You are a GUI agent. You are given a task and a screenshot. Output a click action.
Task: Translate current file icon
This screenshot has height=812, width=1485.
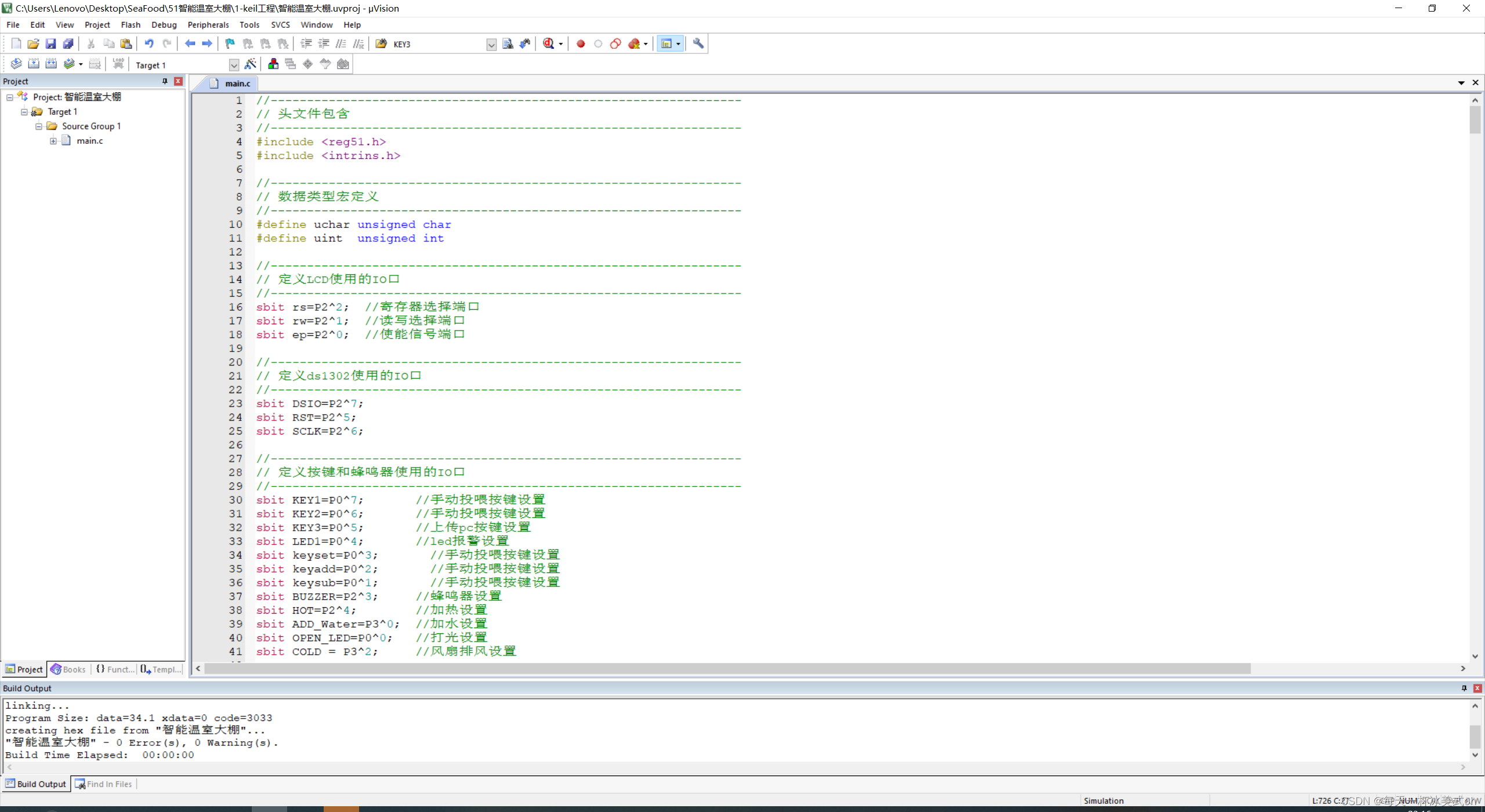tap(16, 64)
